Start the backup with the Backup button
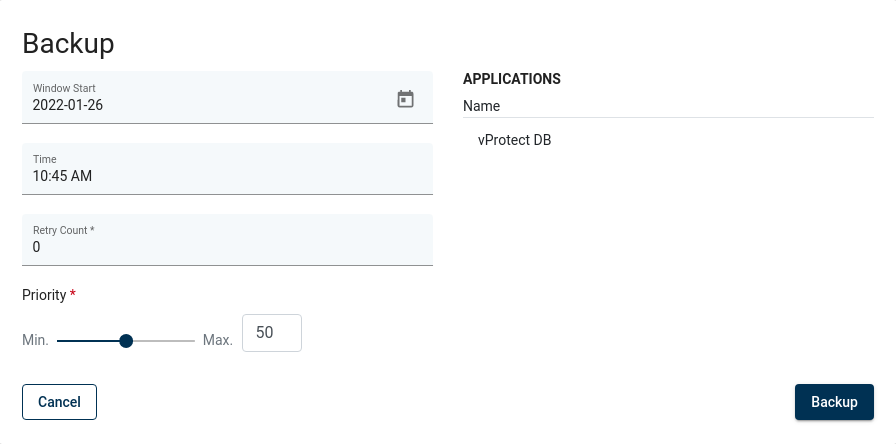Screen dimensions: 896x444 coord(834,402)
